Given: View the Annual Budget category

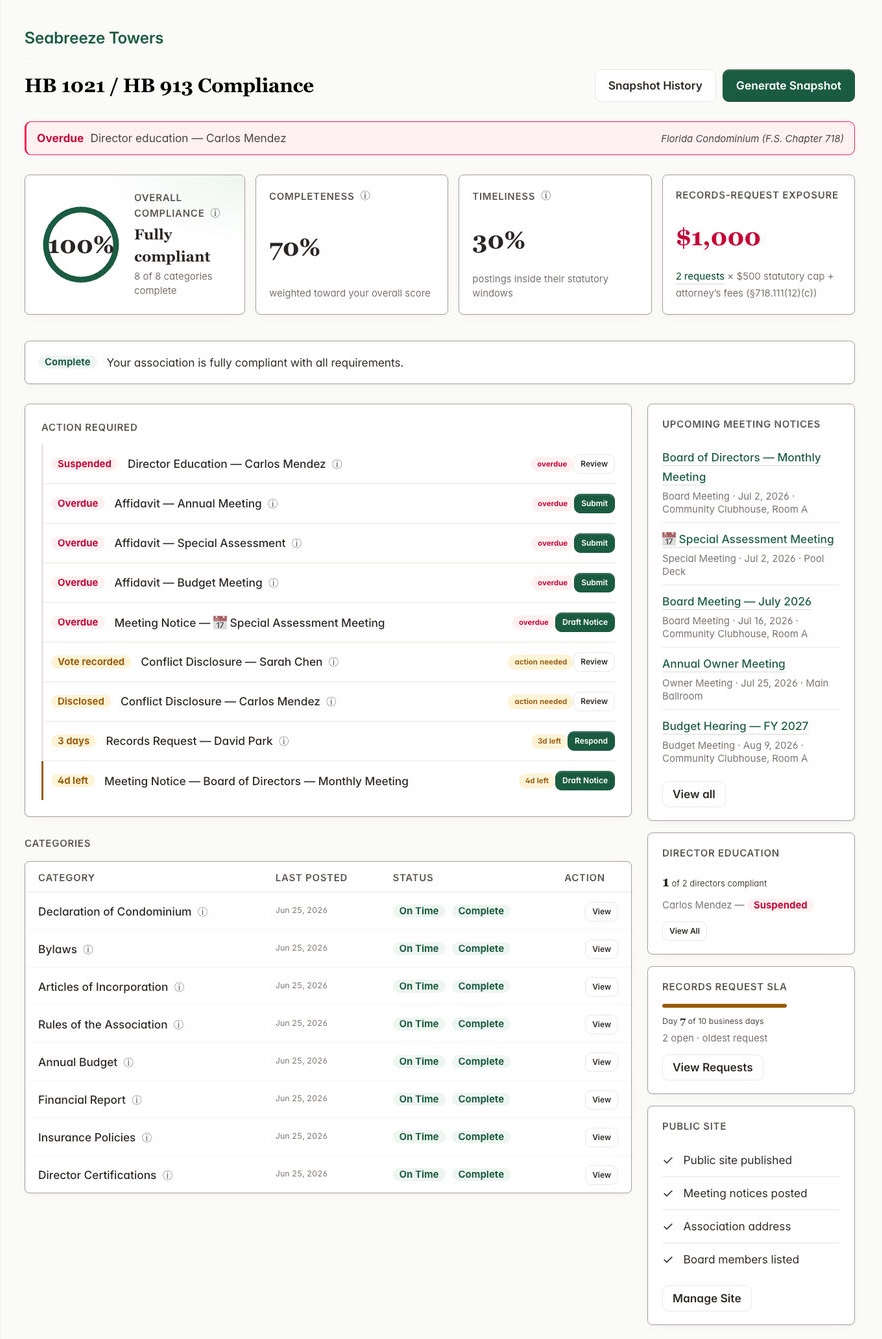Looking at the screenshot, I should click(x=601, y=1062).
